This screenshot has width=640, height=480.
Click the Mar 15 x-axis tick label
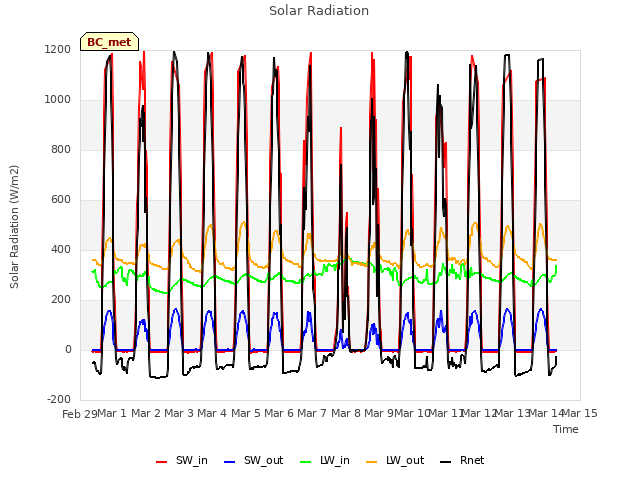(x=580, y=413)
